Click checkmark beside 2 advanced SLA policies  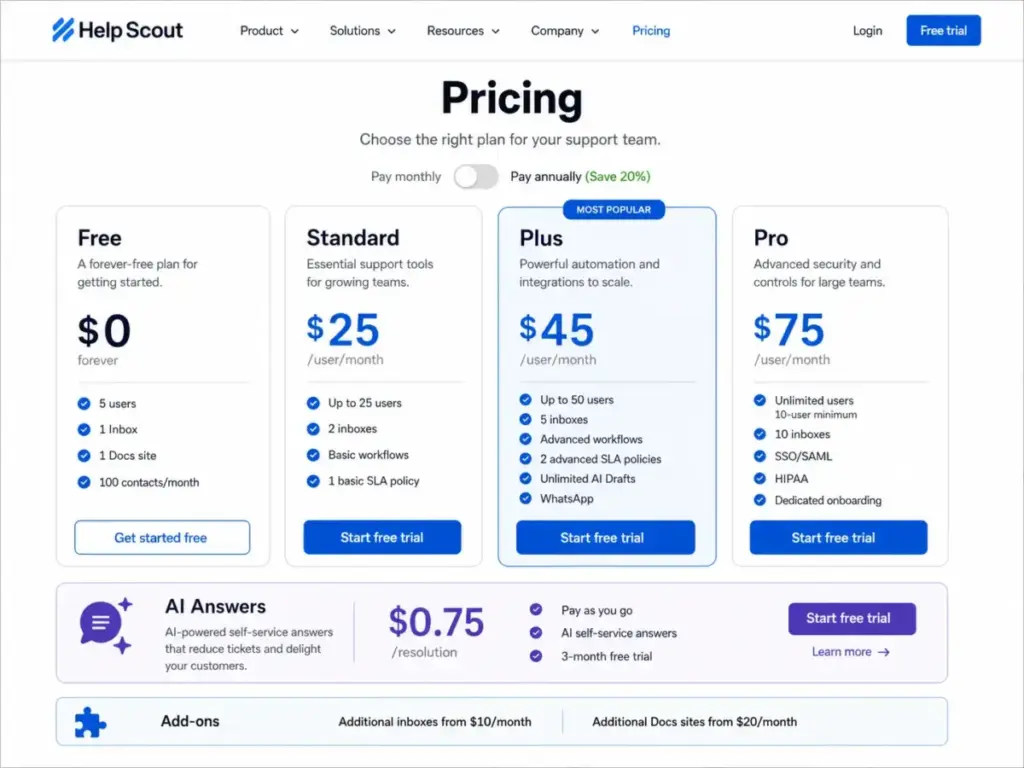point(525,458)
